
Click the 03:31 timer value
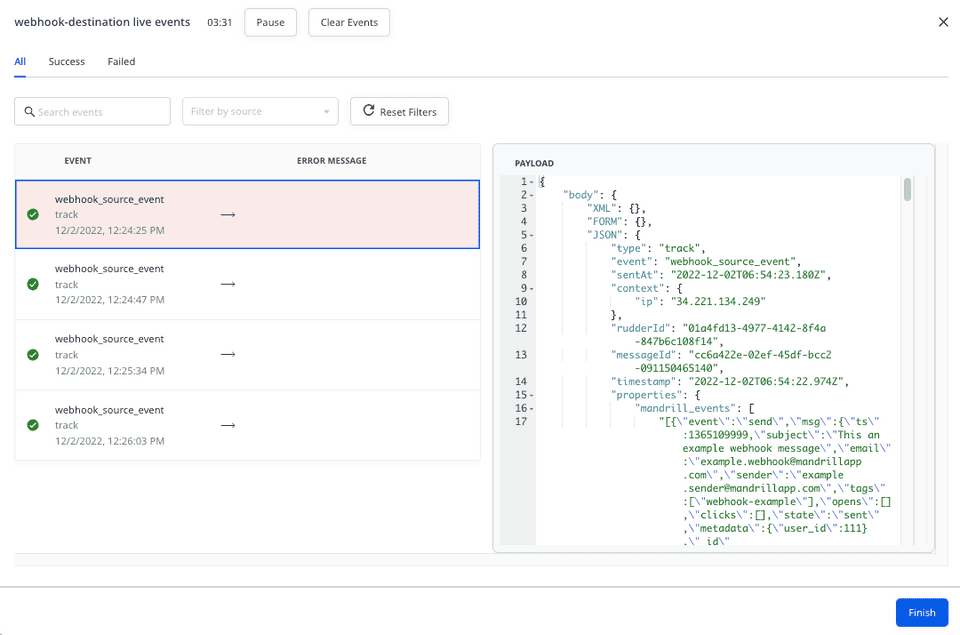tap(219, 23)
